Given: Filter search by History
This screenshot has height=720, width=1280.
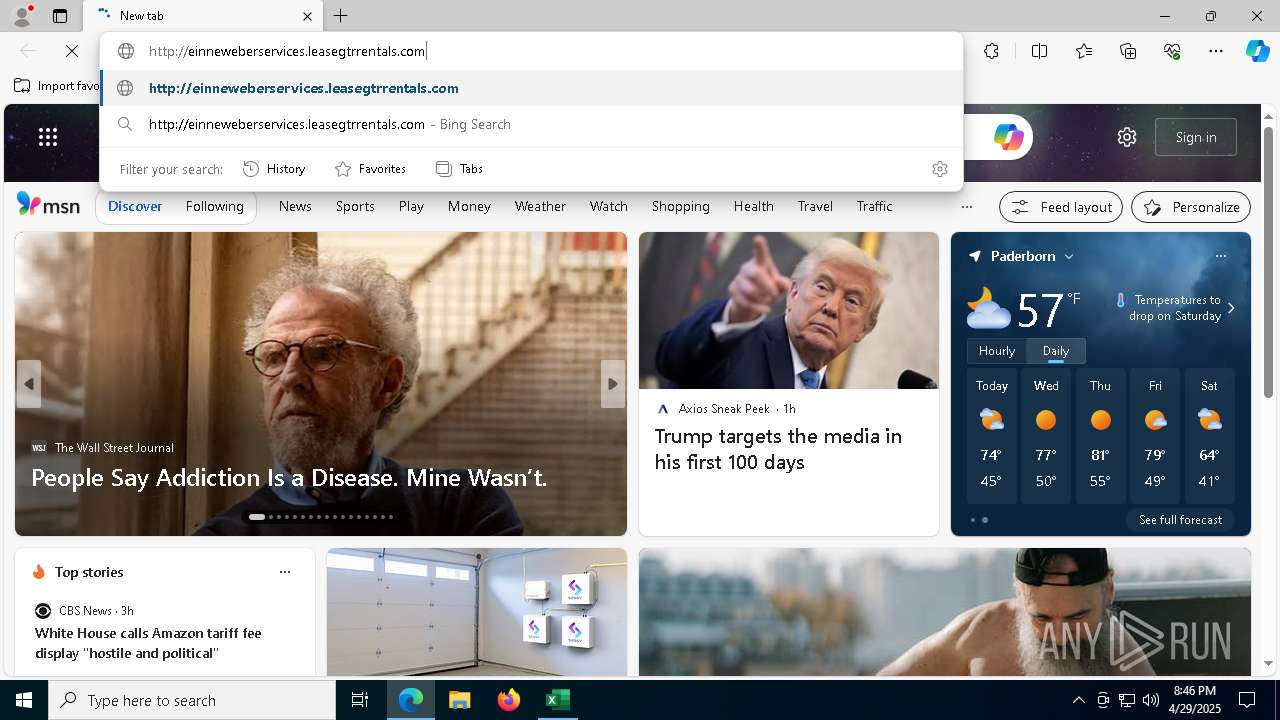Looking at the screenshot, I should pyautogui.click(x=274, y=169).
